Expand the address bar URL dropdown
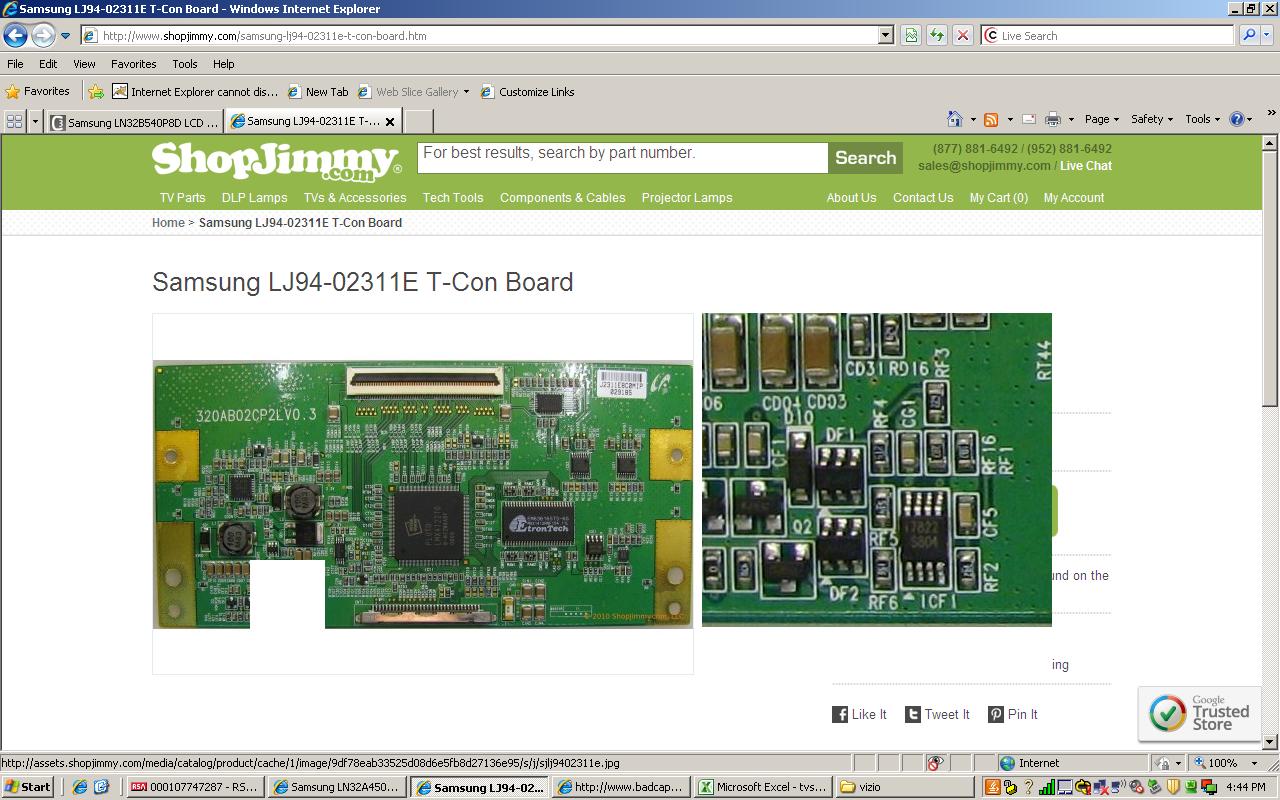 [x=885, y=36]
